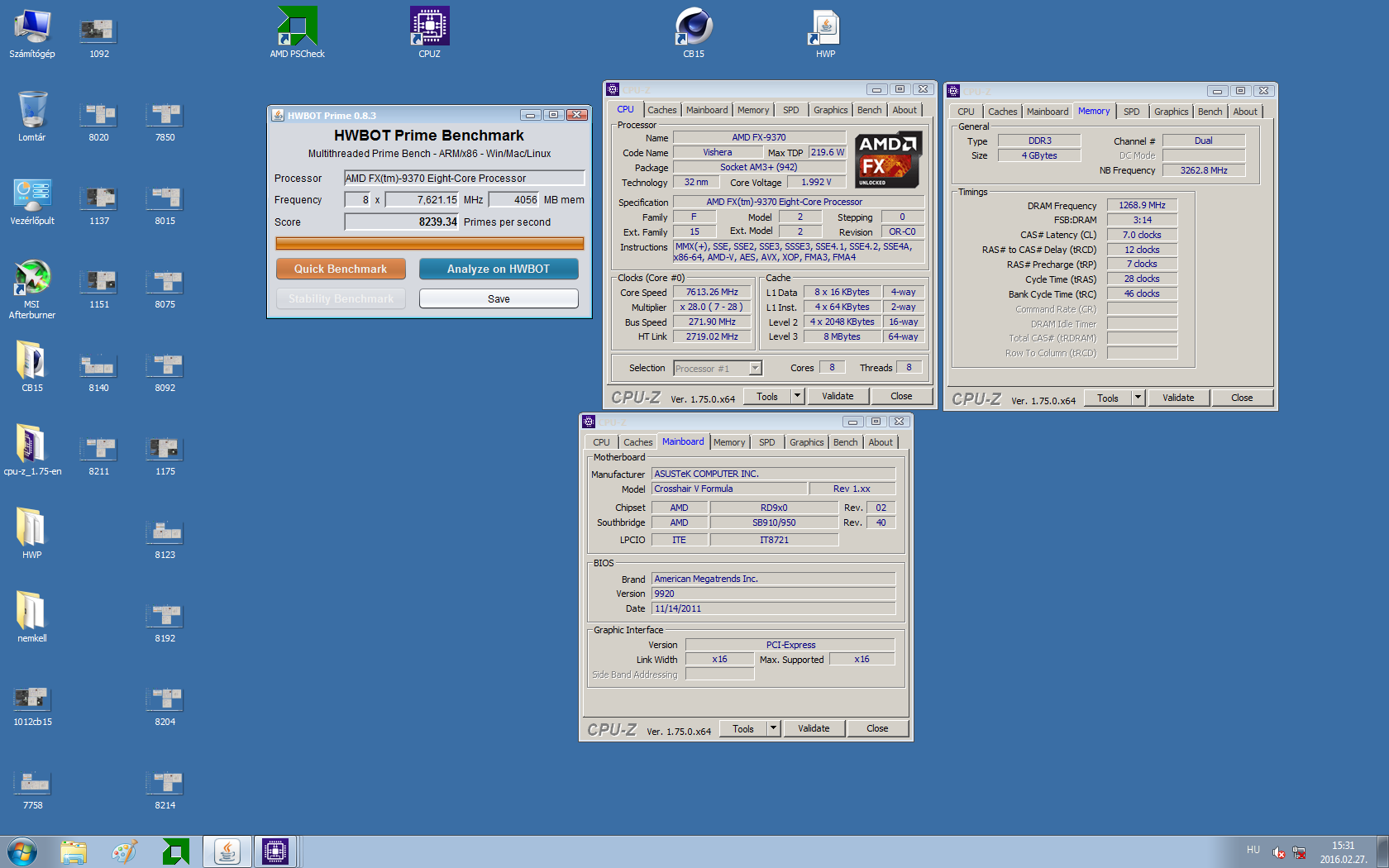Open the Lomtár recycle bin
The height and width of the screenshot is (868, 1389).
(x=32, y=117)
